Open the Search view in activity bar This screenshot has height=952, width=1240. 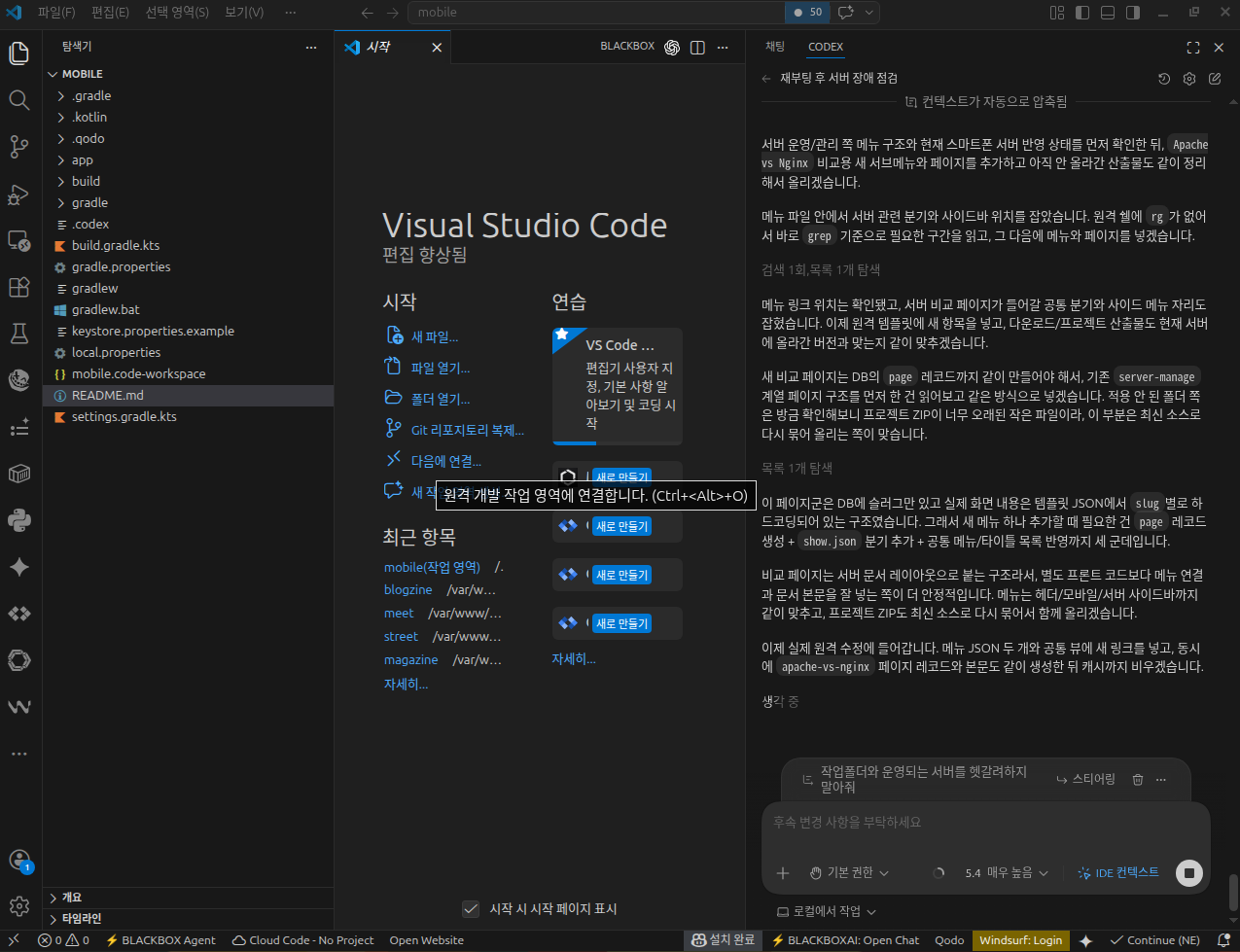tap(18, 100)
